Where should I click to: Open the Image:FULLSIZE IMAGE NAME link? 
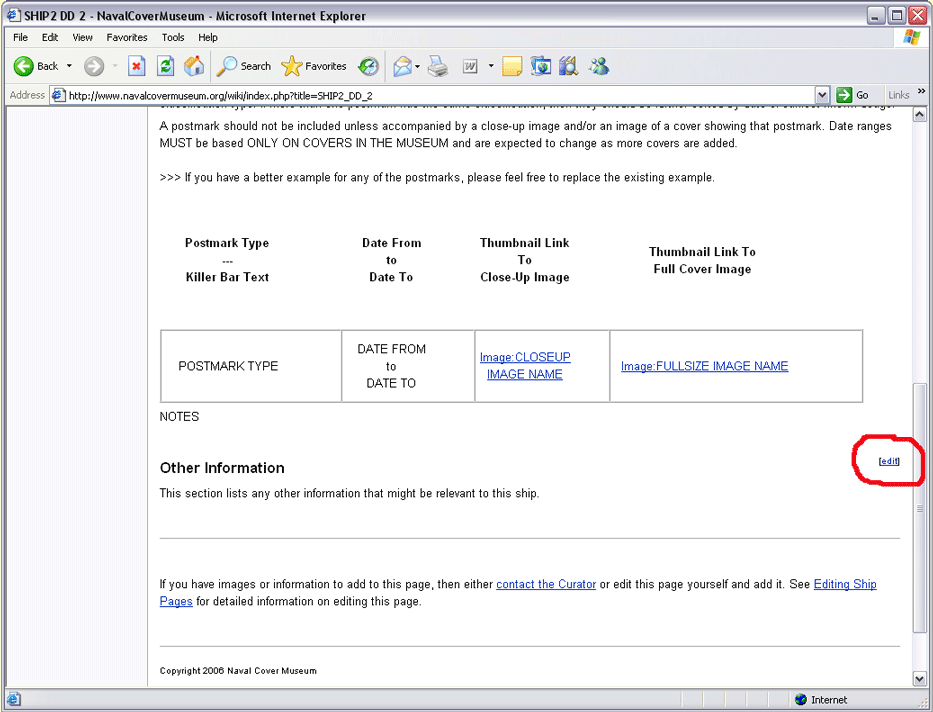coord(704,366)
